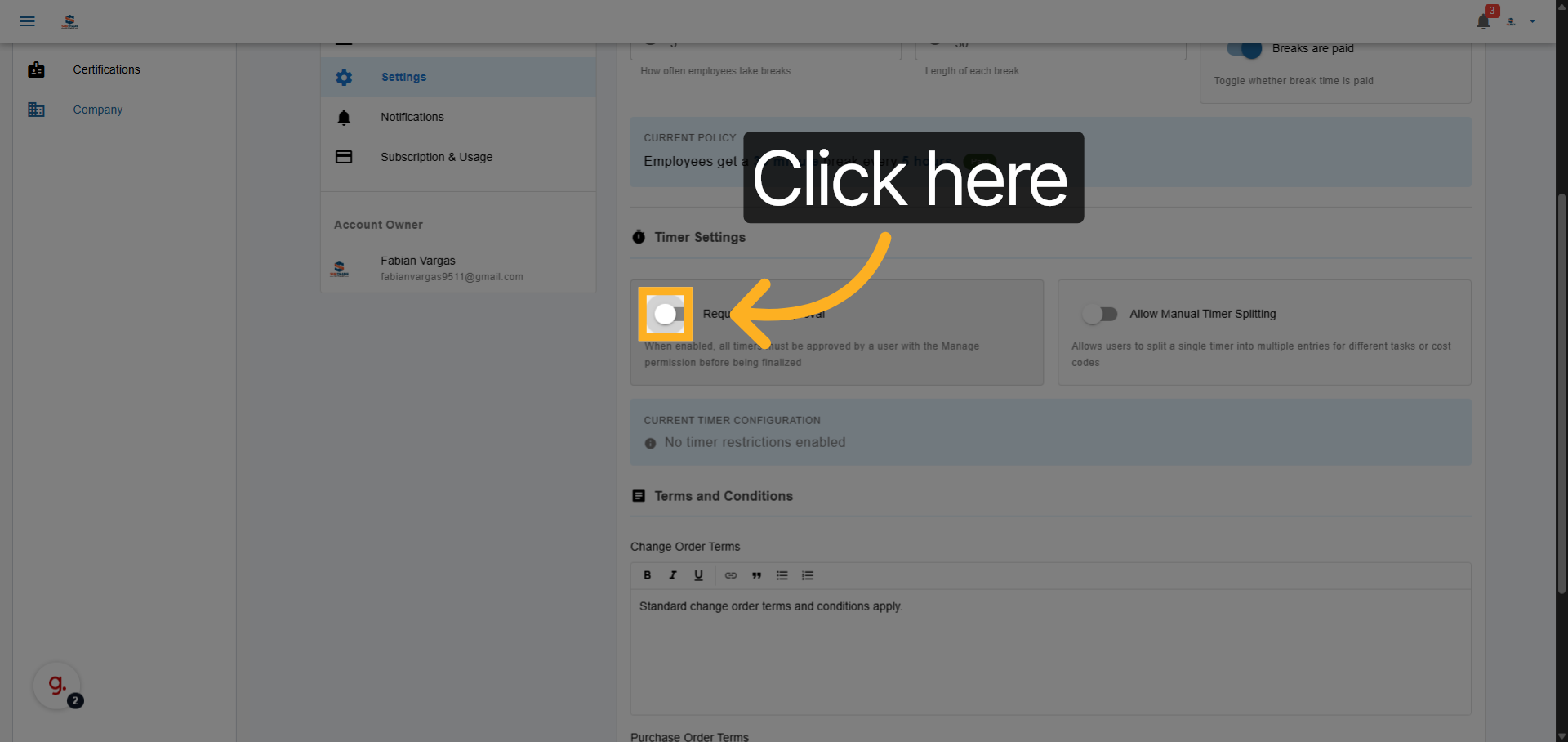Insert a blockquote in the terms editor

point(756,575)
